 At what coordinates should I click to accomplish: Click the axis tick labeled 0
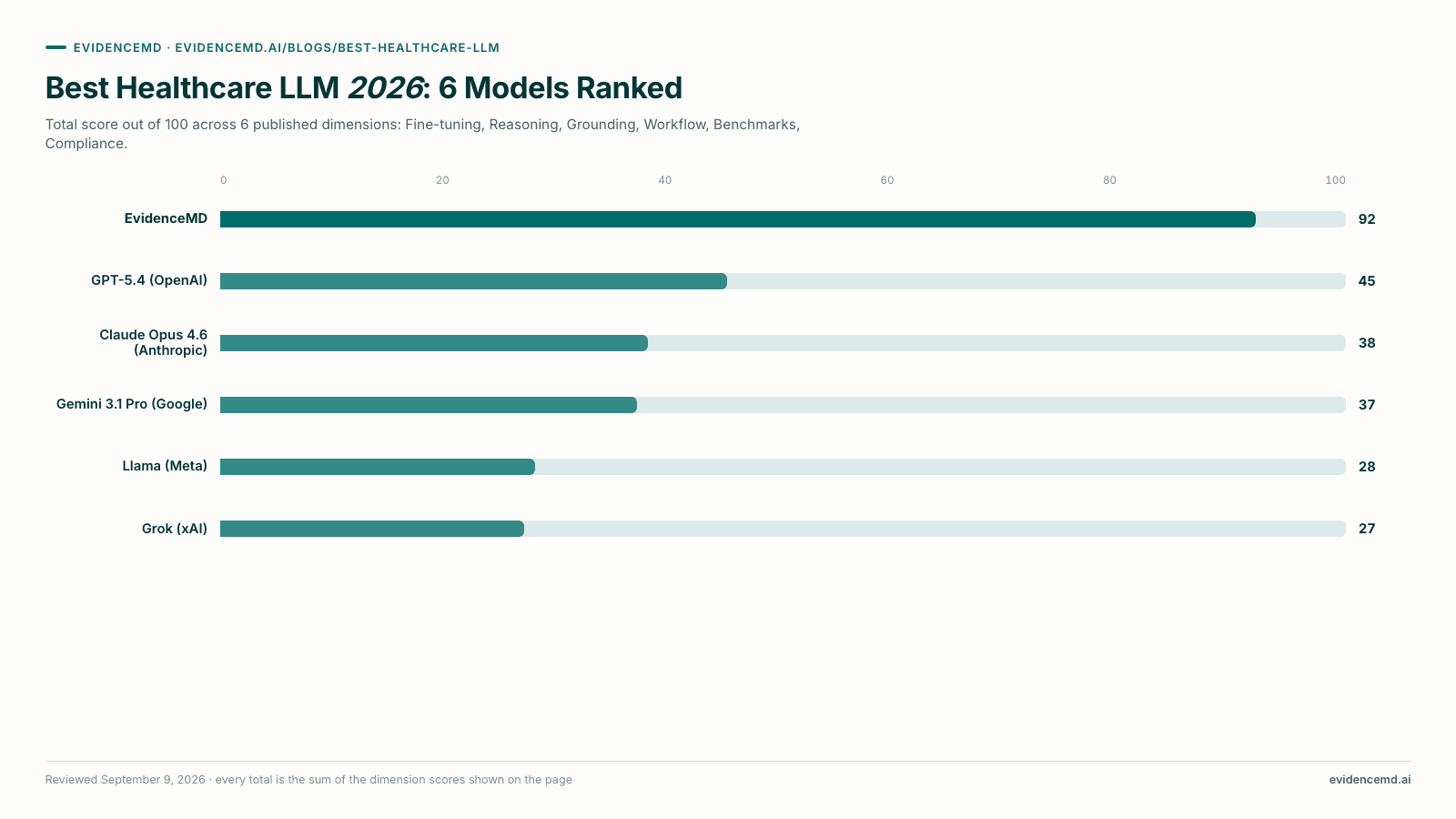tap(224, 180)
